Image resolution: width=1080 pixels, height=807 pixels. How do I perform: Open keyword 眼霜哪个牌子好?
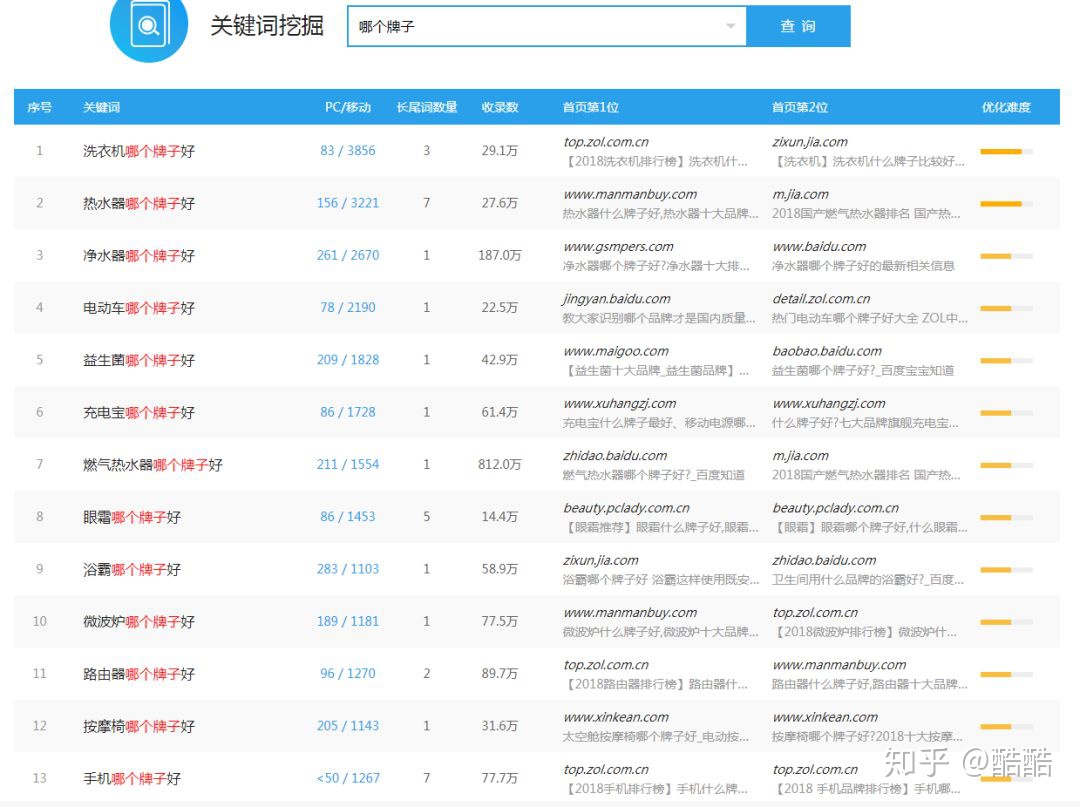point(132,517)
